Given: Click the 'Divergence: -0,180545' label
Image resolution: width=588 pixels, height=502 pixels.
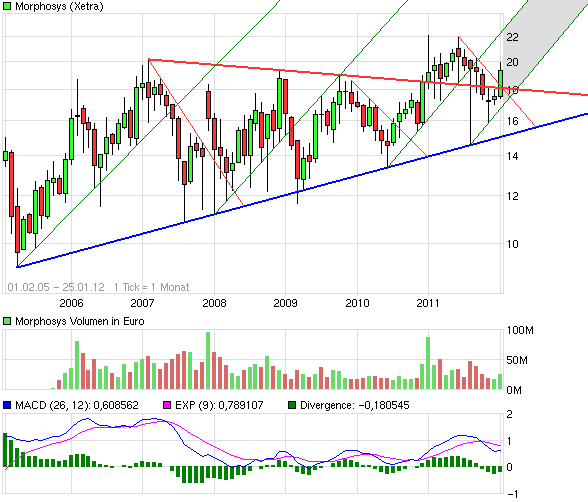Looking at the screenshot, I should (x=355, y=405).
